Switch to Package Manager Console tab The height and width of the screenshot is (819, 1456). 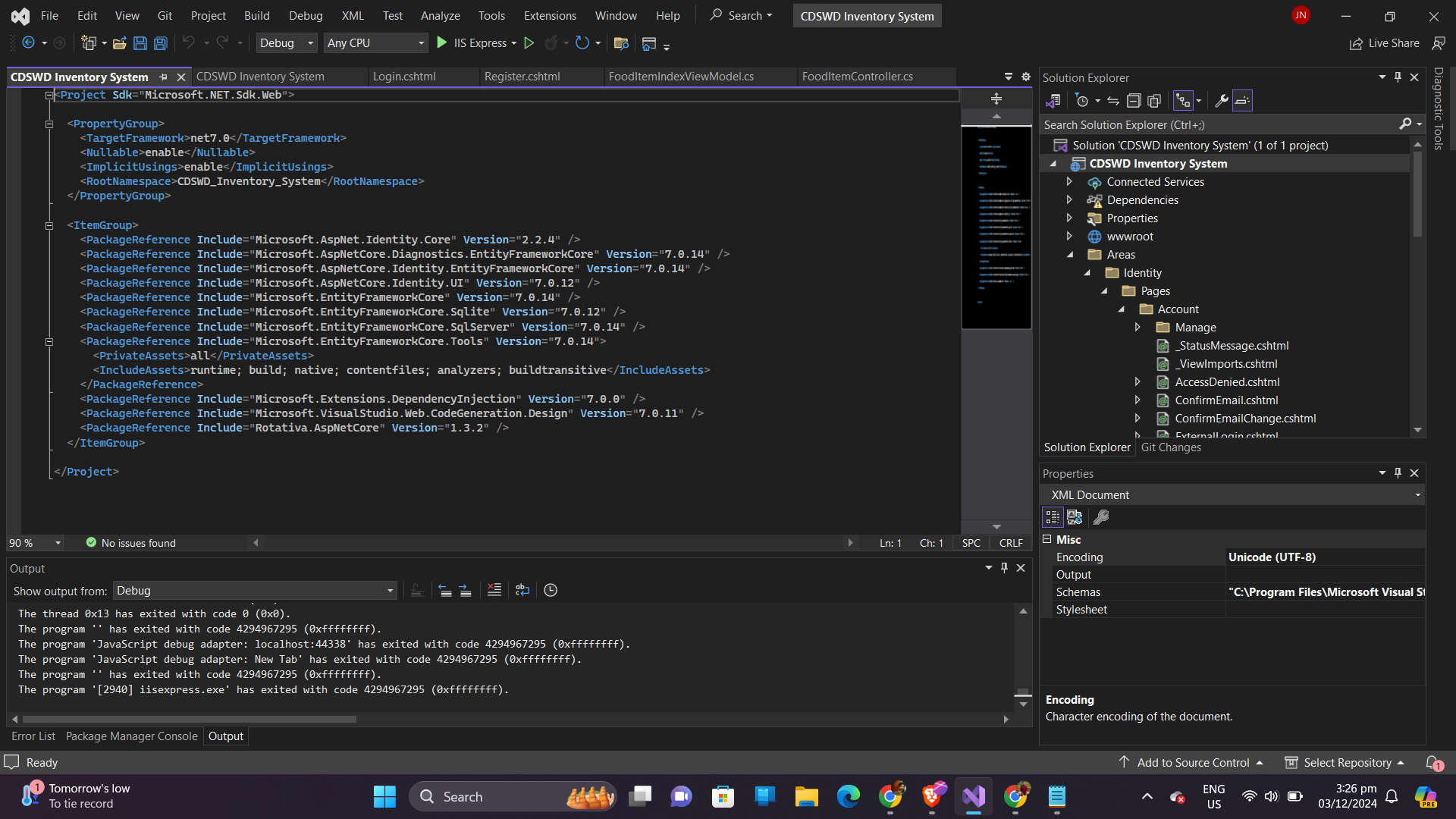pyautogui.click(x=131, y=736)
